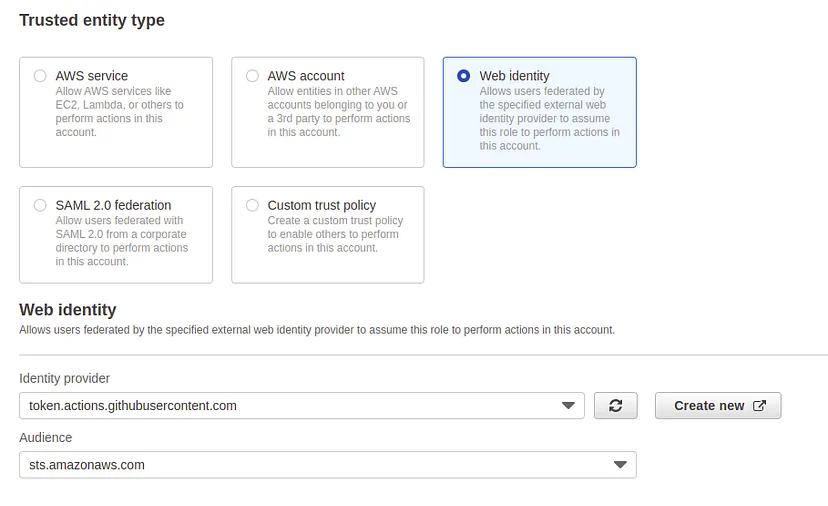Select the AWS service radio button

tap(40, 76)
